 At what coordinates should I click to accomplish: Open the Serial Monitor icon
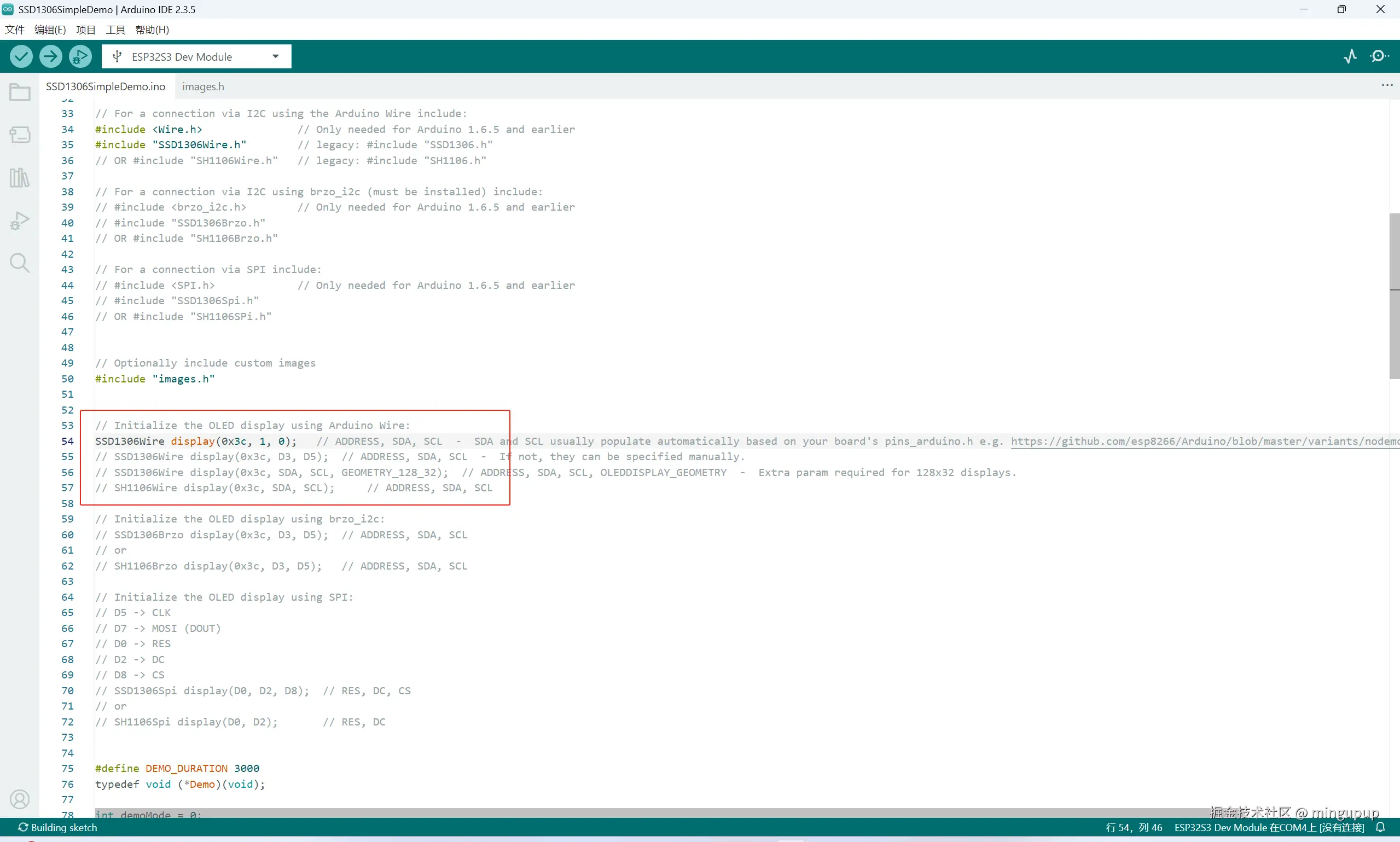[x=1379, y=56]
